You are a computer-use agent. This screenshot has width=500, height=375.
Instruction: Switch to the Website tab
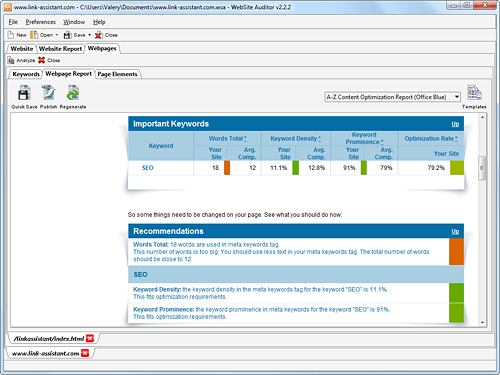click(x=22, y=49)
